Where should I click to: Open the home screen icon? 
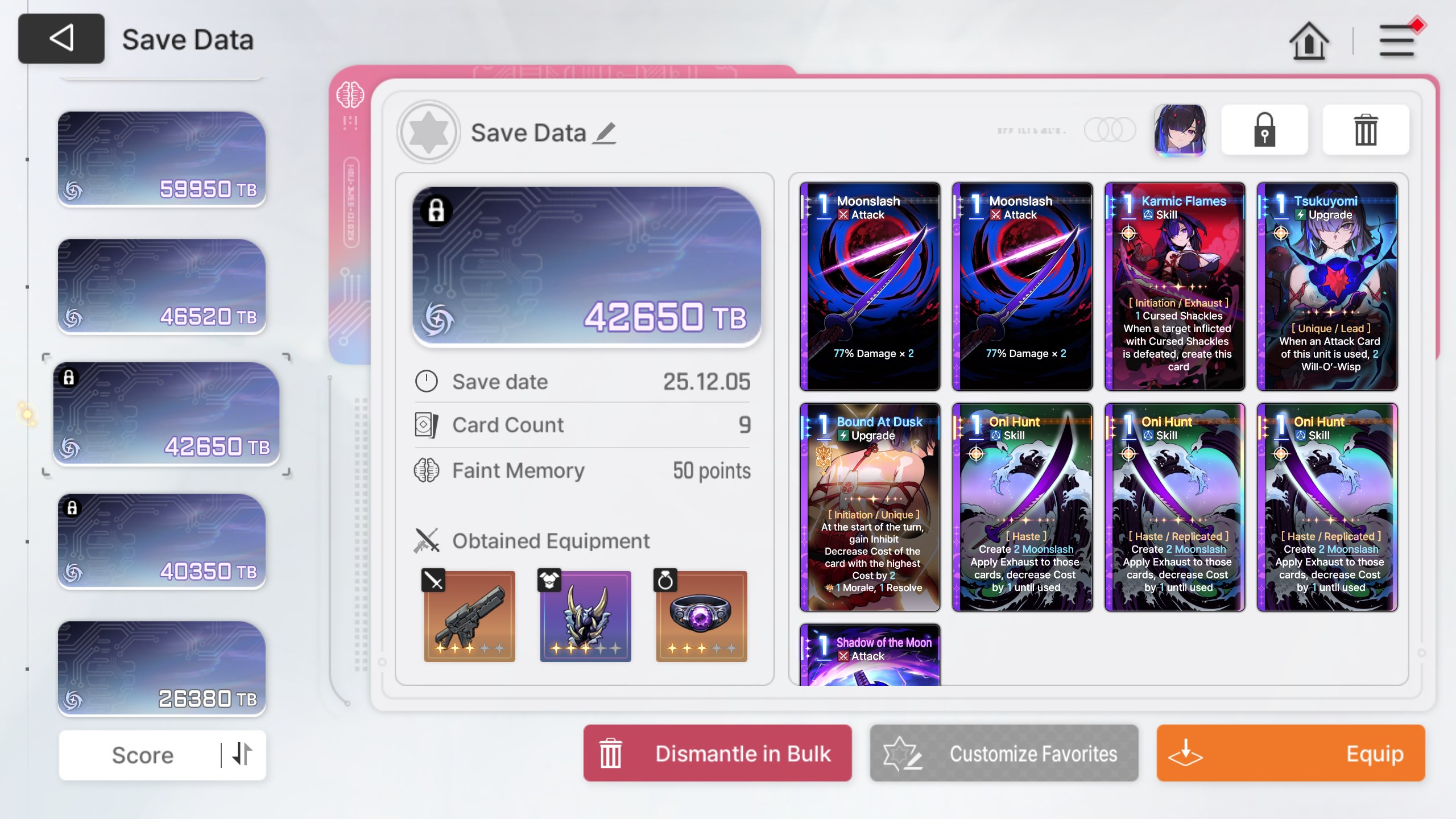tap(1309, 41)
